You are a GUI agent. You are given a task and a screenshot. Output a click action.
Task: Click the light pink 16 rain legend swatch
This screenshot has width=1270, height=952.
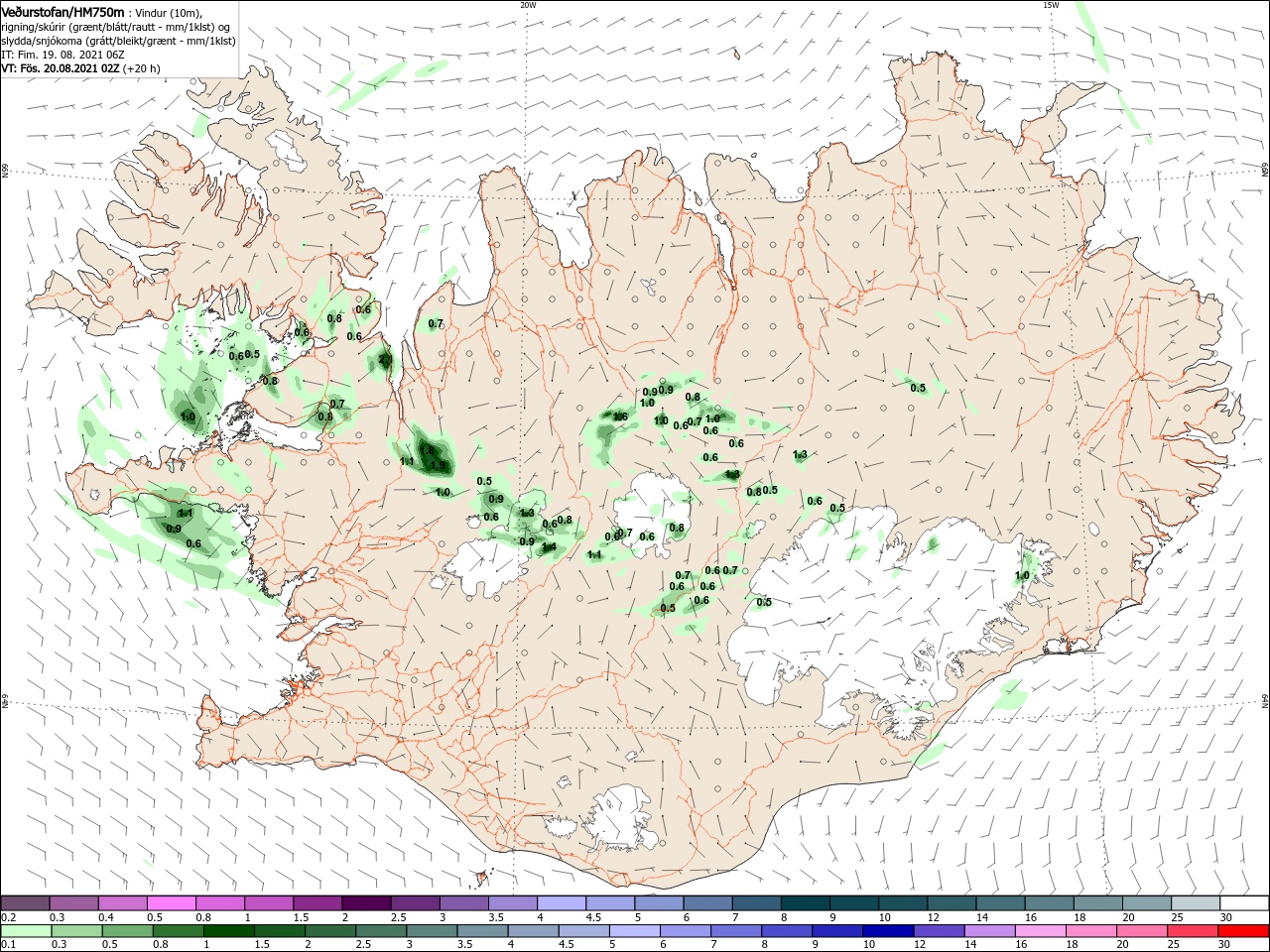click(x=1042, y=932)
